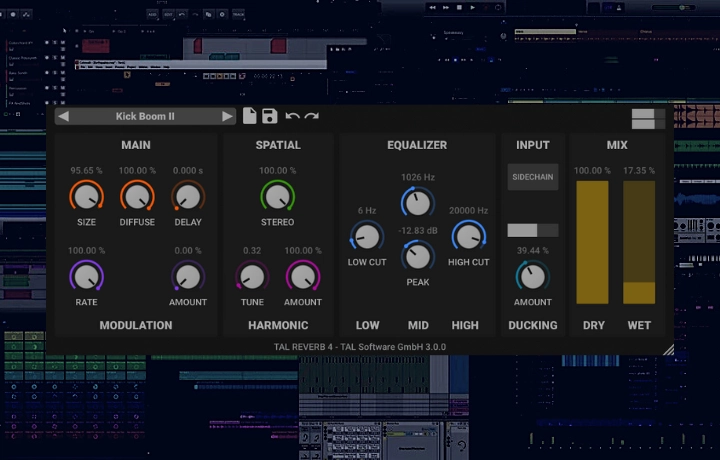The image size is (720, 460).
Task: Click the 0.32 tune value
Action: coord(252,251)
